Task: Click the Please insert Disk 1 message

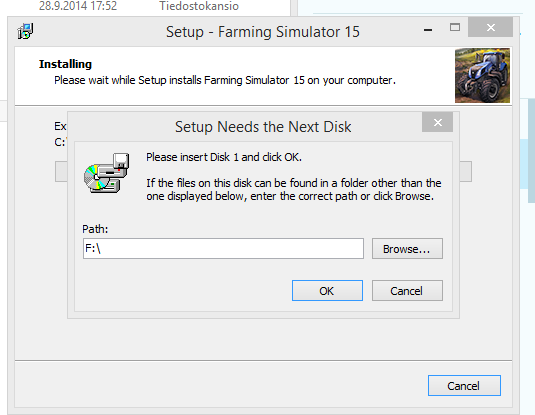Action: coord(224,157)
